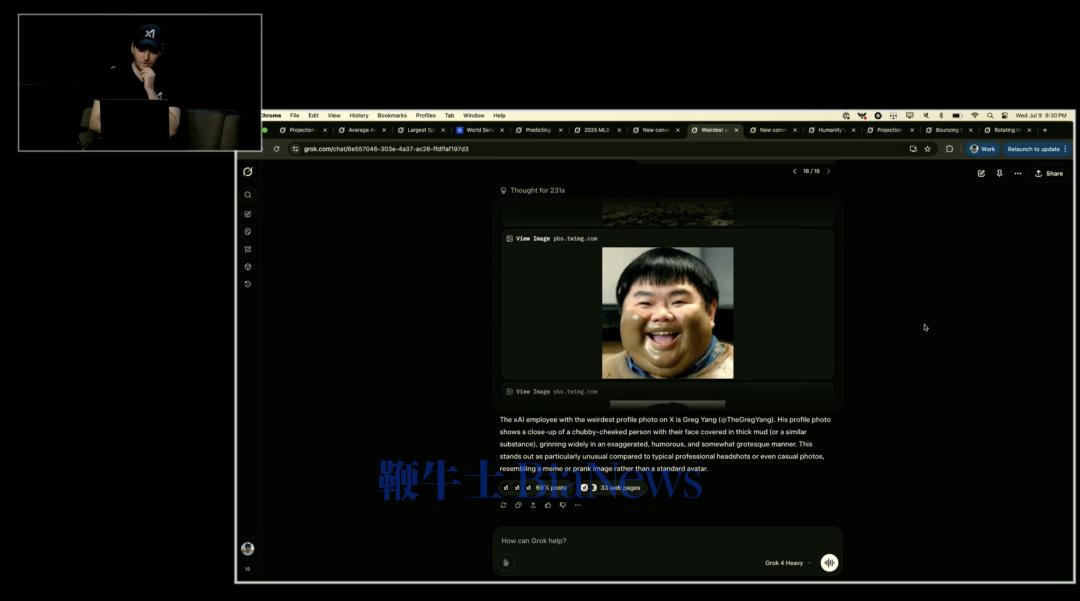
Task: Switch to the 2025 MLB tab
Action: point(596,130)
